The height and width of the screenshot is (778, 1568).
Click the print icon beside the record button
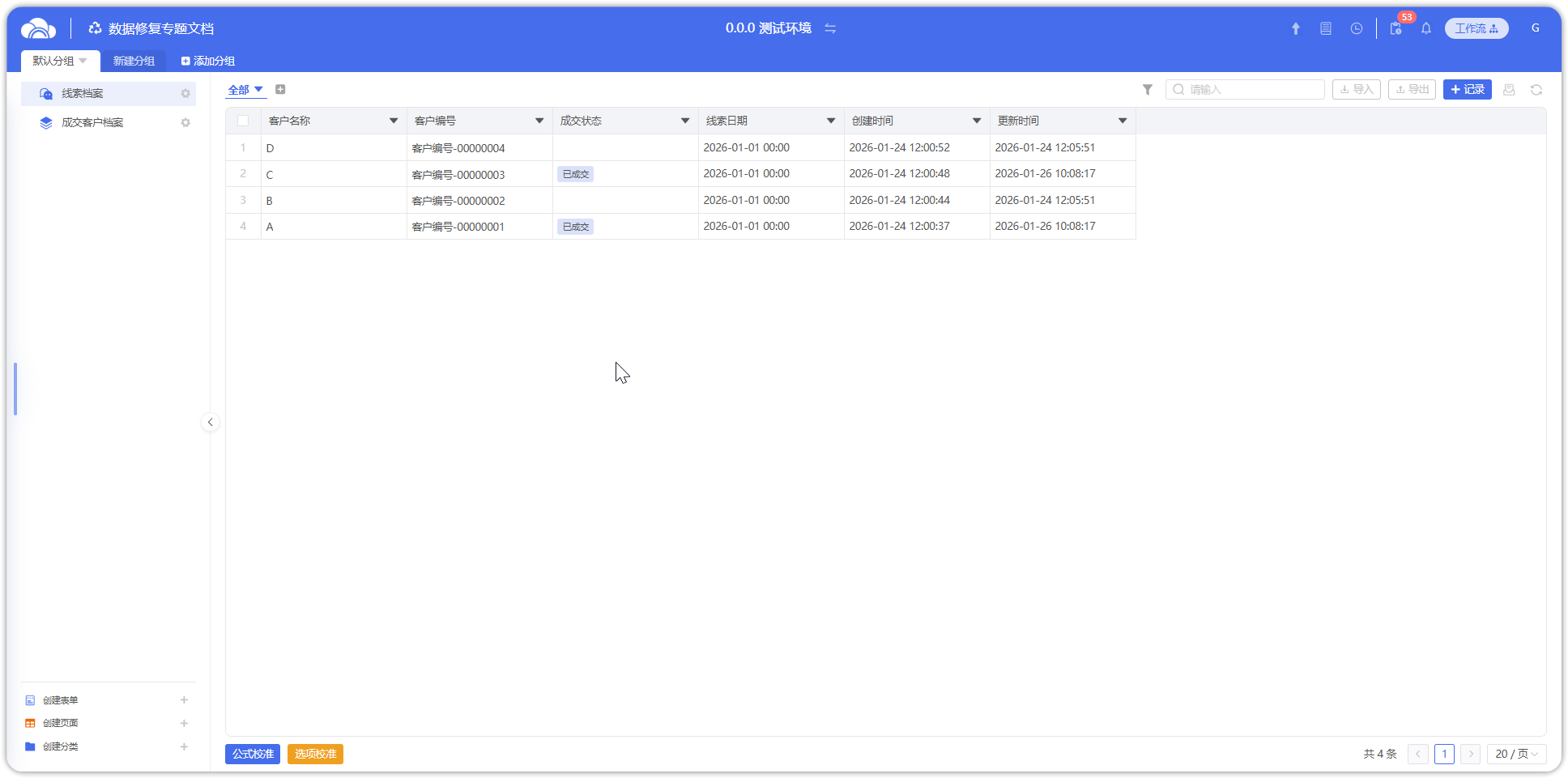click(1508, 90)
